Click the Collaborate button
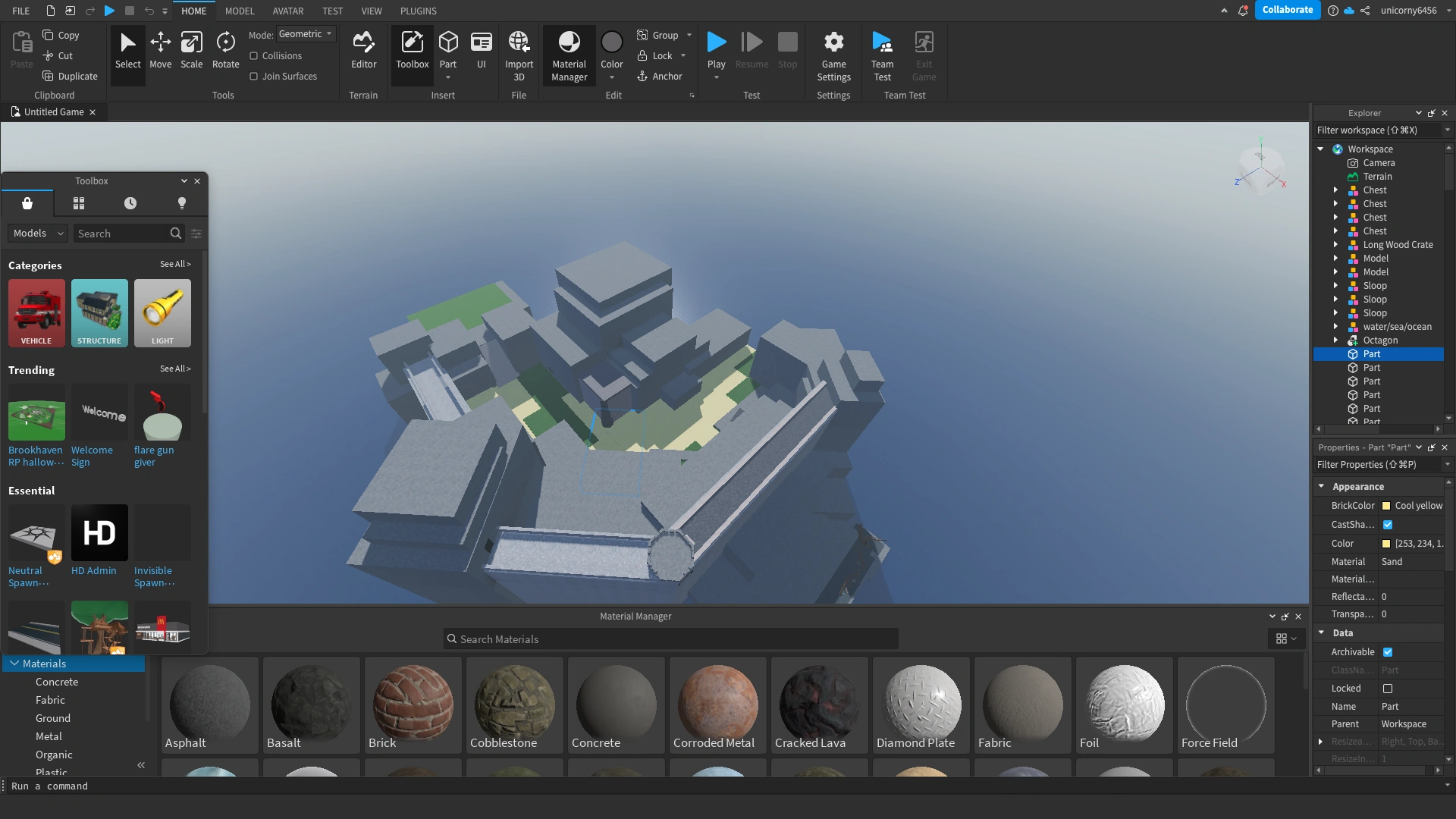The width and height of the screenshot is (1456, 819). (x=1287, y=10)
